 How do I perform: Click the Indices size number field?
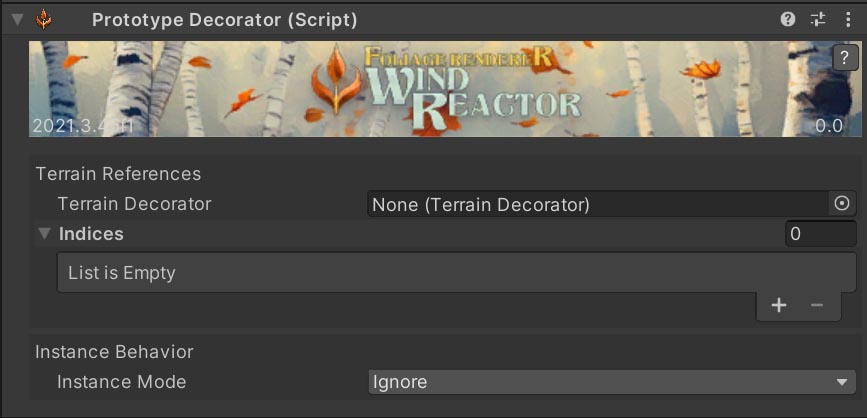tap(820, 234)
